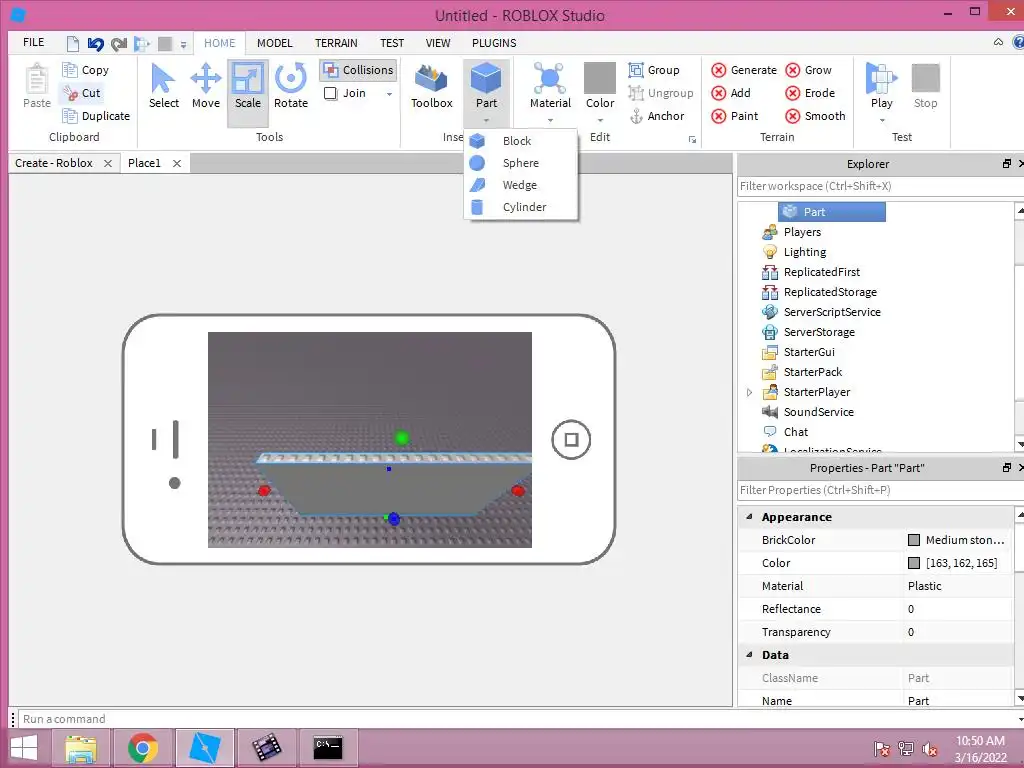This screenshot has width=1024, height=768.
Task: Open File Explorer from taskbar
Action: (x=81, y=748)
